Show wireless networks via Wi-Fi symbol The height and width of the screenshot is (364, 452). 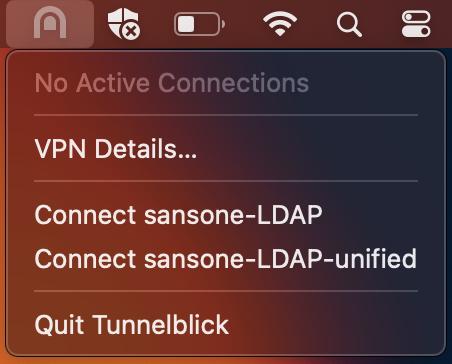pos(280,23)
